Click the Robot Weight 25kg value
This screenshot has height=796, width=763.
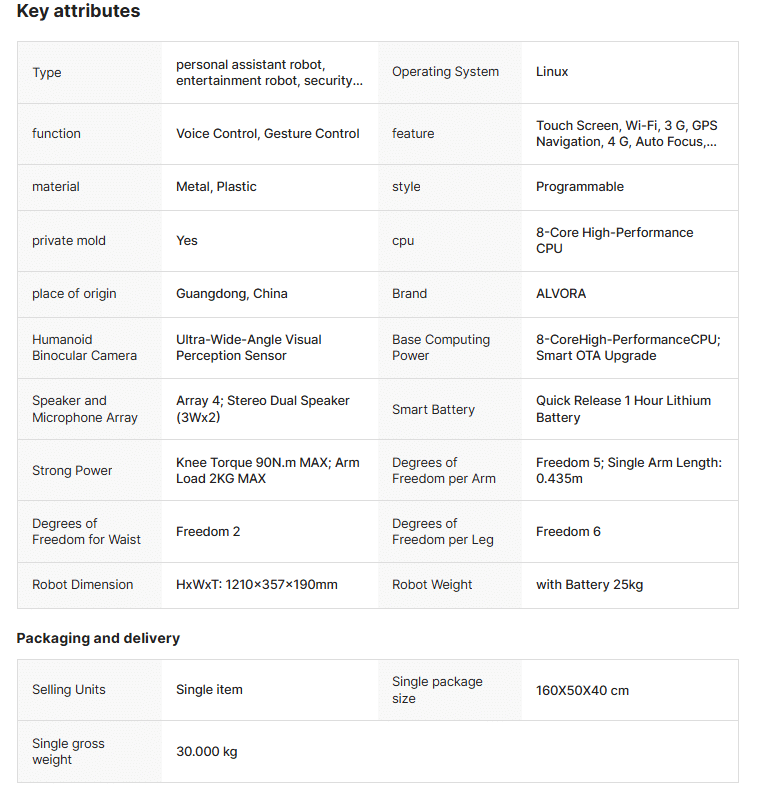click(x=589, y=584)
